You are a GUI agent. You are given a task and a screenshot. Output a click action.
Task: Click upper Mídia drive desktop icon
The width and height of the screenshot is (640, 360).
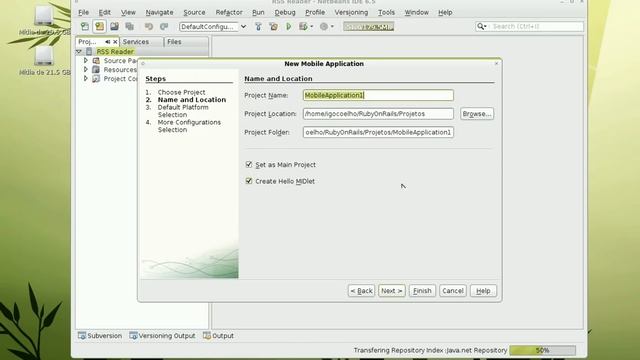(44, 16)
